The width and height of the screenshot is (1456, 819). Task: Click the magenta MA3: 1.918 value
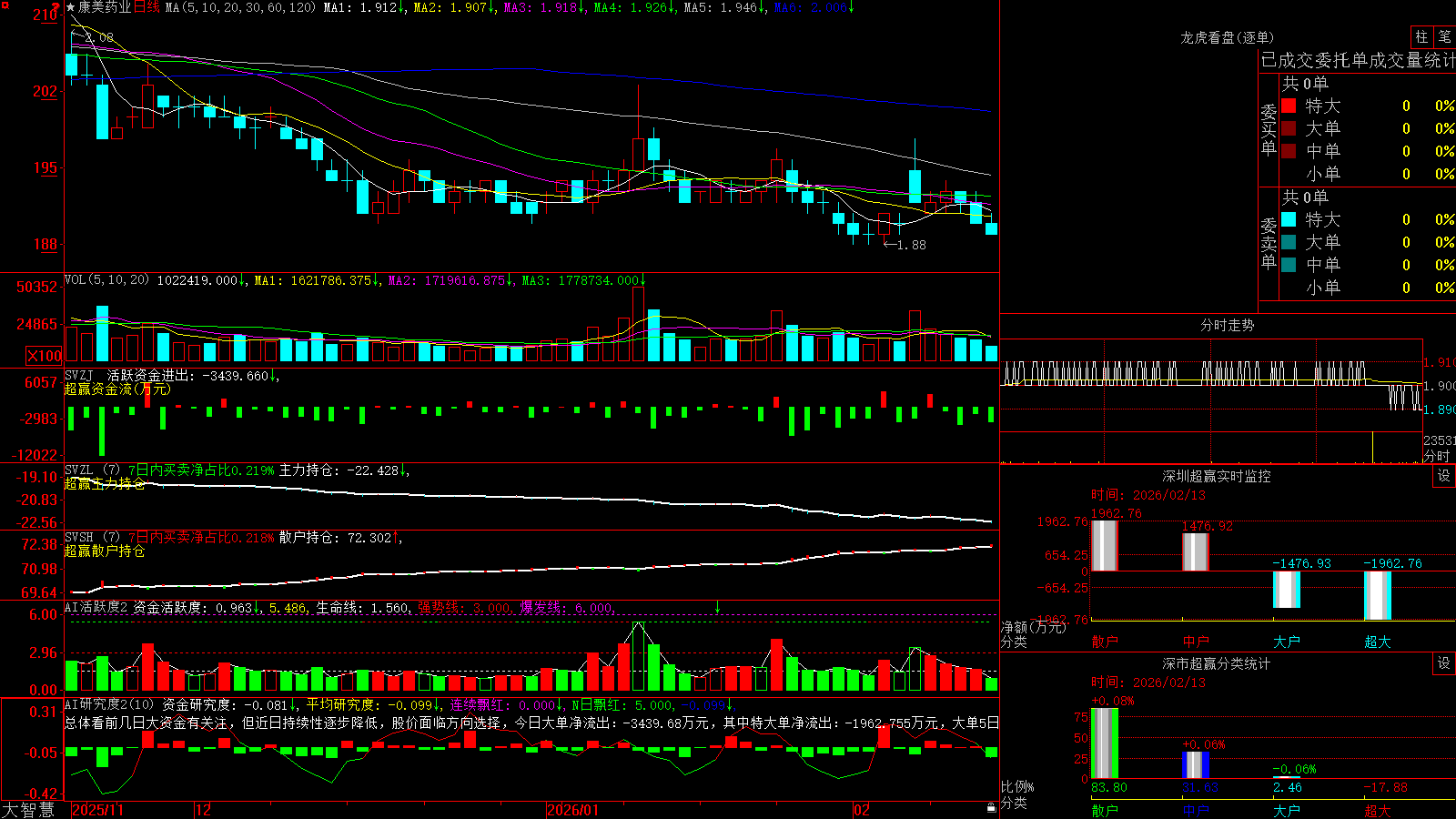544,7
